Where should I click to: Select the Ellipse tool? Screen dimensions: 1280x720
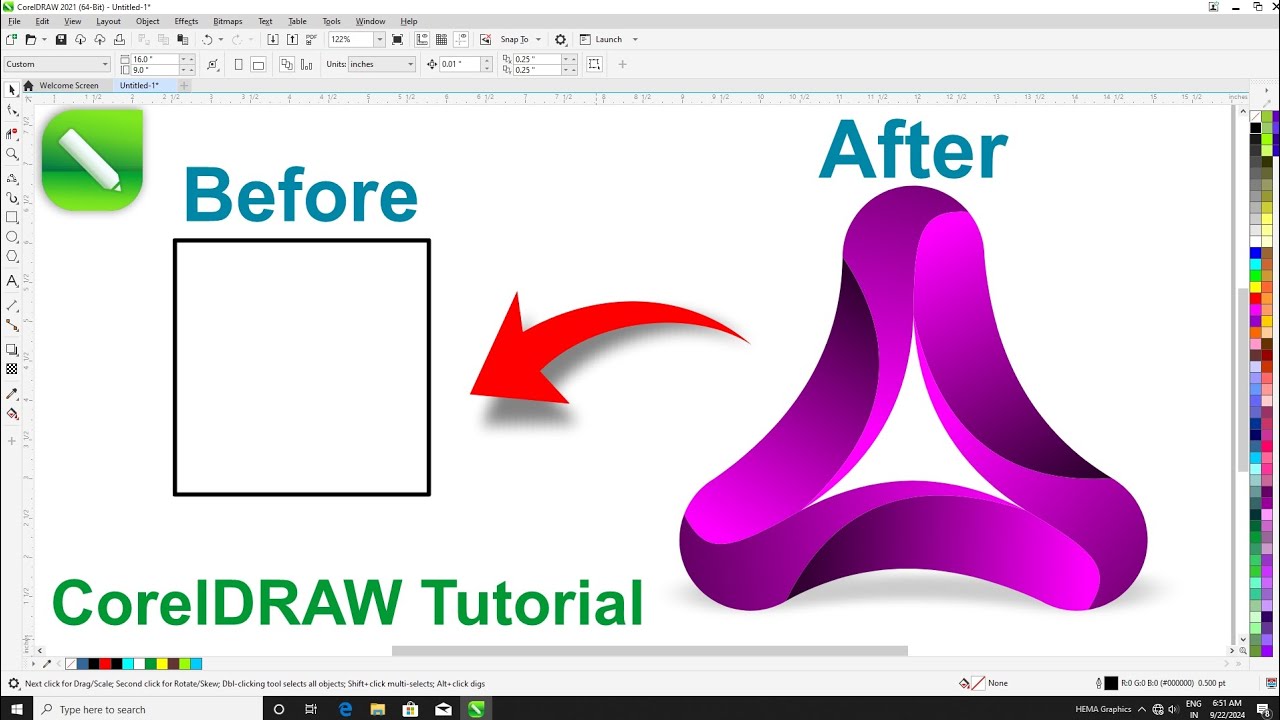click(x=12, y=237)
